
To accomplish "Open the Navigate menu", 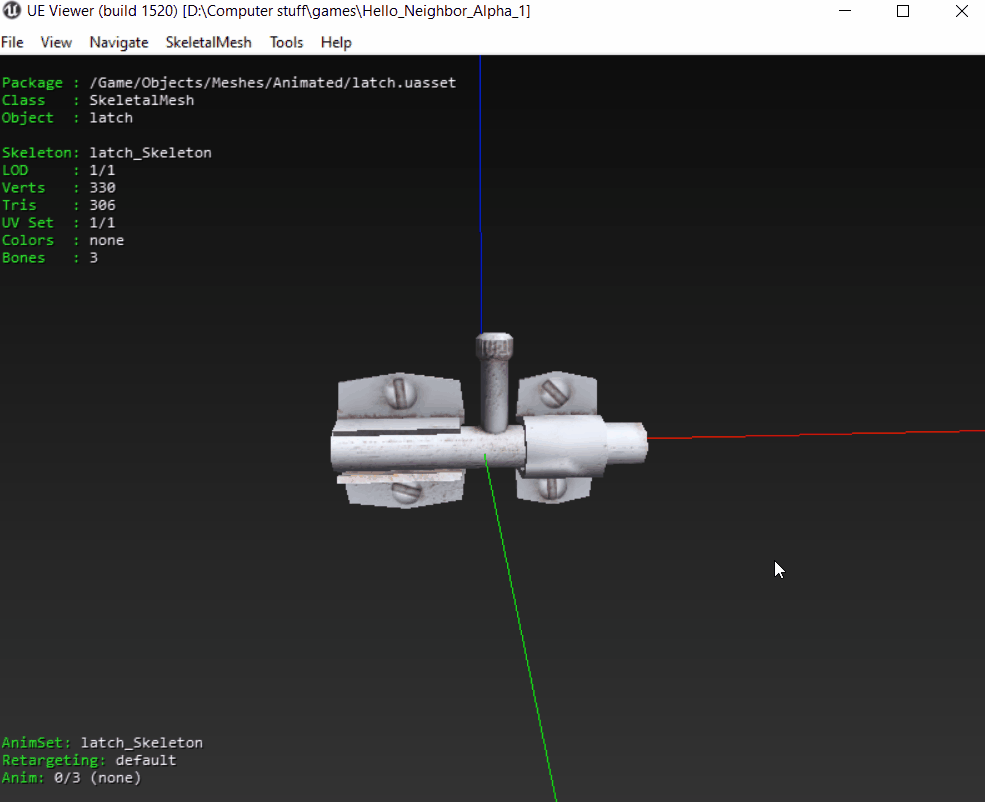I will 119,42.
